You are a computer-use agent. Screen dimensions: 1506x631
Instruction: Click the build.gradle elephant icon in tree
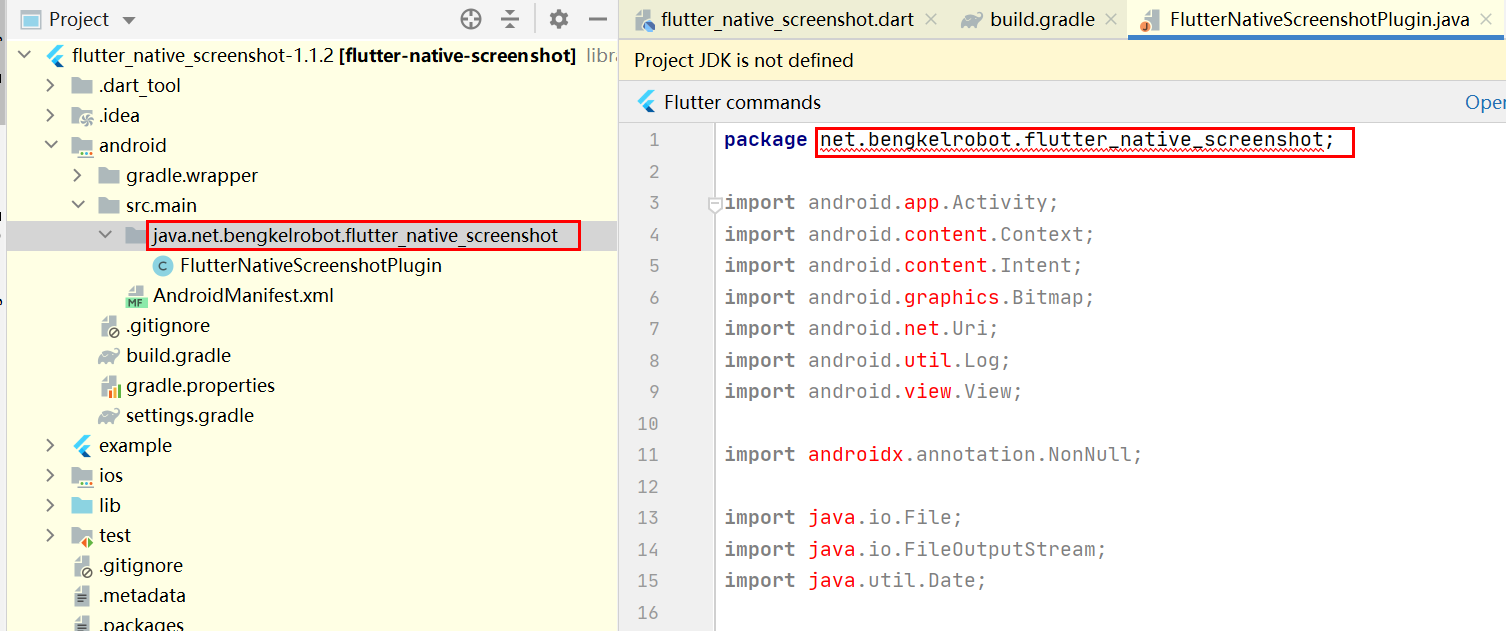(109, 355)
